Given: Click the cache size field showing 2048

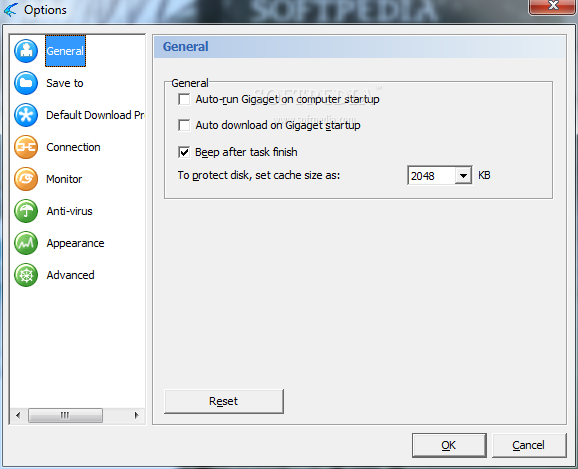Looking at the screenshot, I should [x=431, y=176].
